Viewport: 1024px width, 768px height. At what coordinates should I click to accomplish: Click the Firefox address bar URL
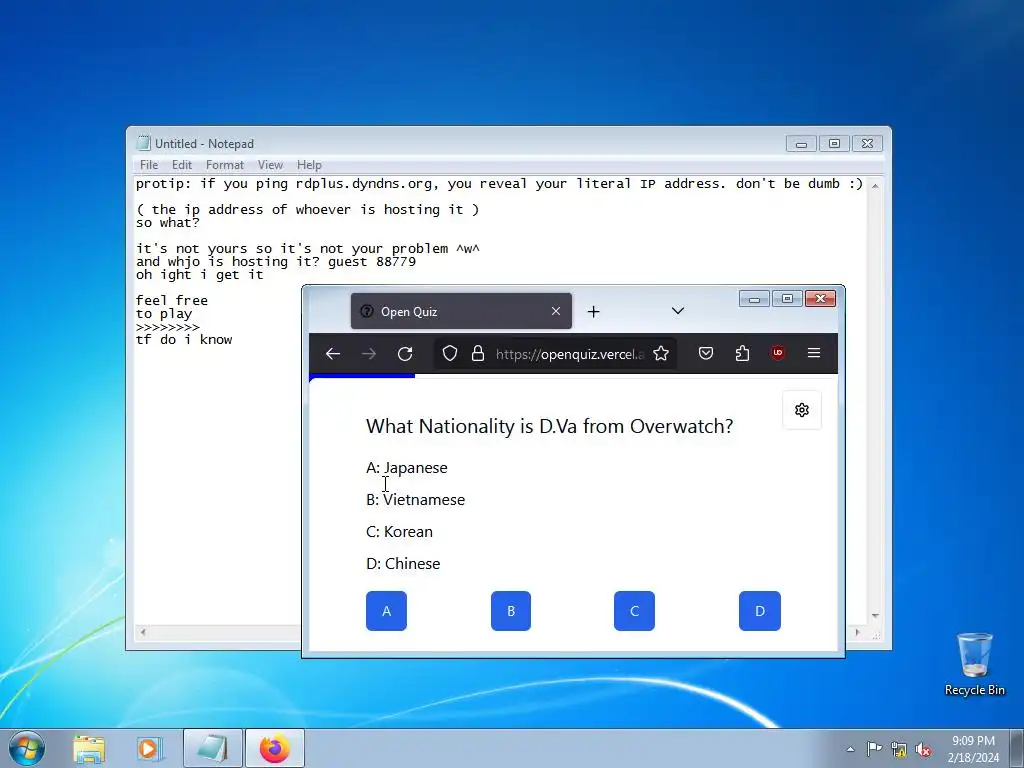click(x=569, y=354)
